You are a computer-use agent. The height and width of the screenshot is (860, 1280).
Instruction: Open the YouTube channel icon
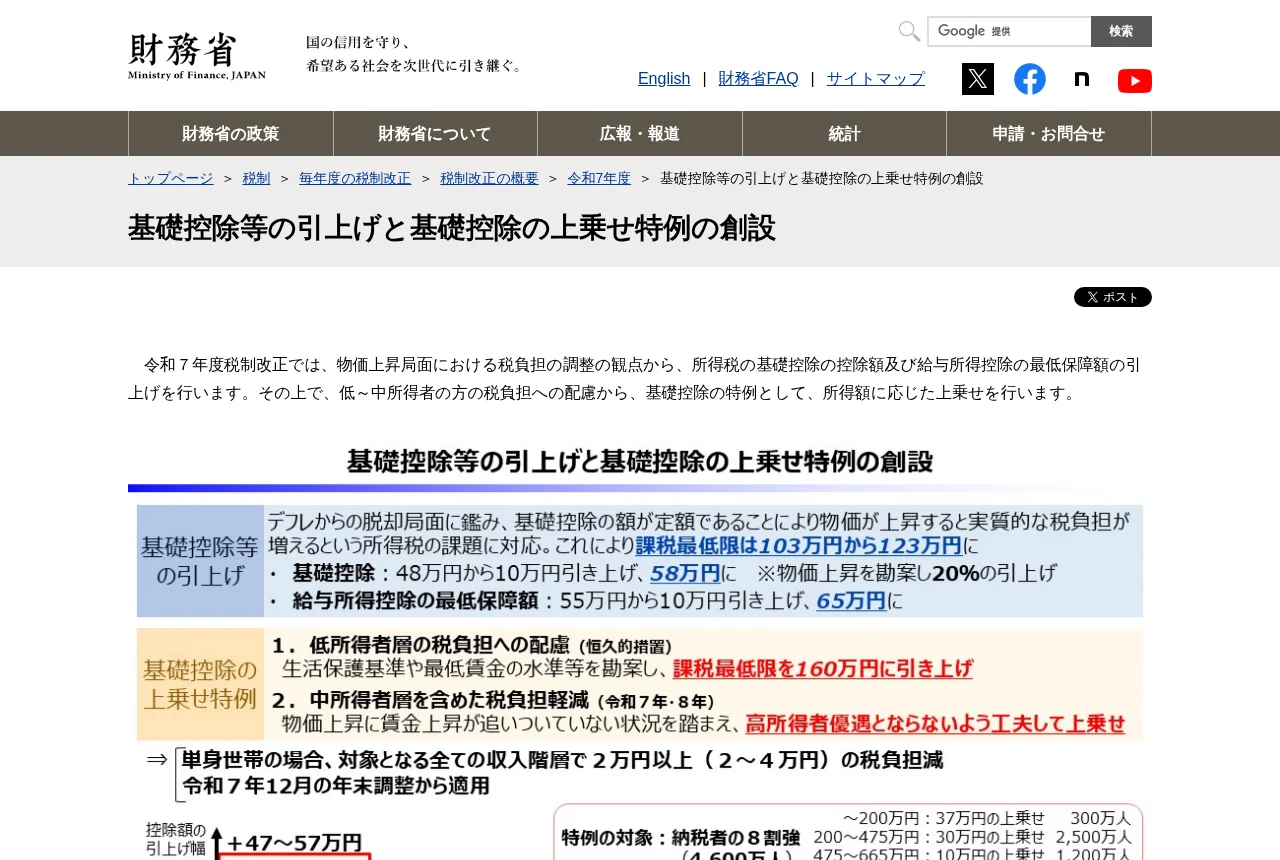tap(1135, 80)
